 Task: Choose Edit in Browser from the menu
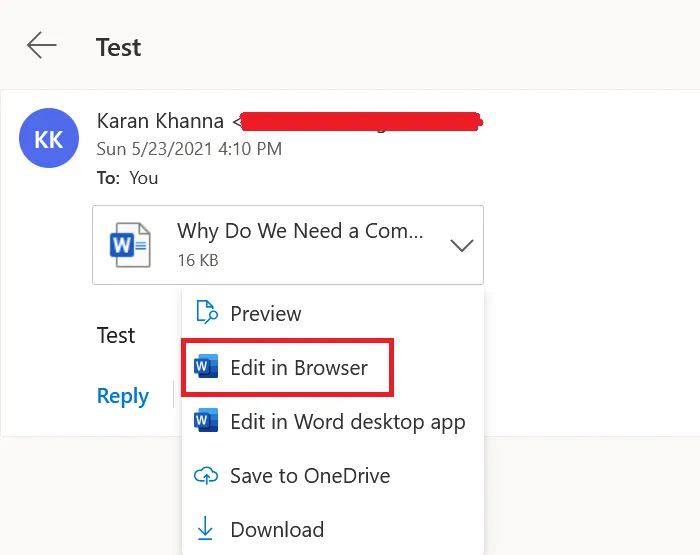click(x=299, y=367)
